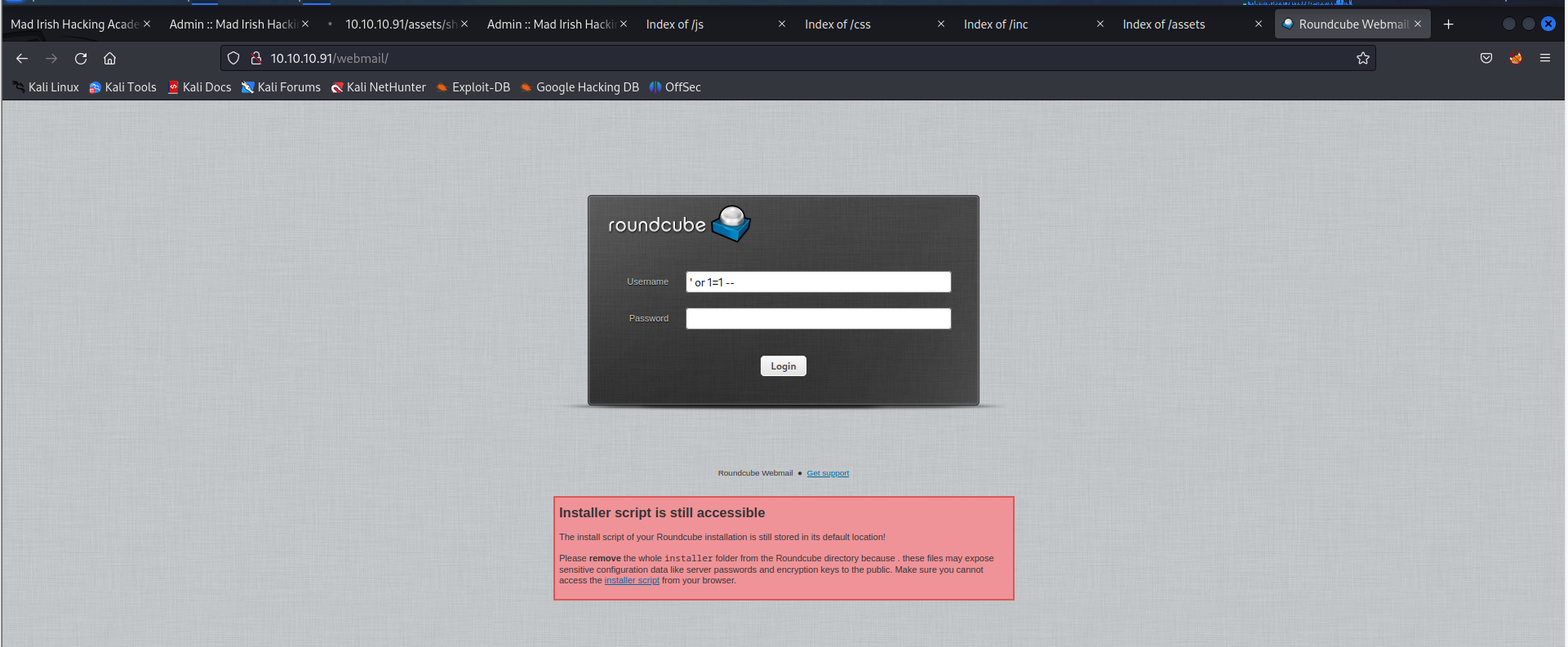
Task: Open the Pocket save icon
Action: tap(1486, 59)
